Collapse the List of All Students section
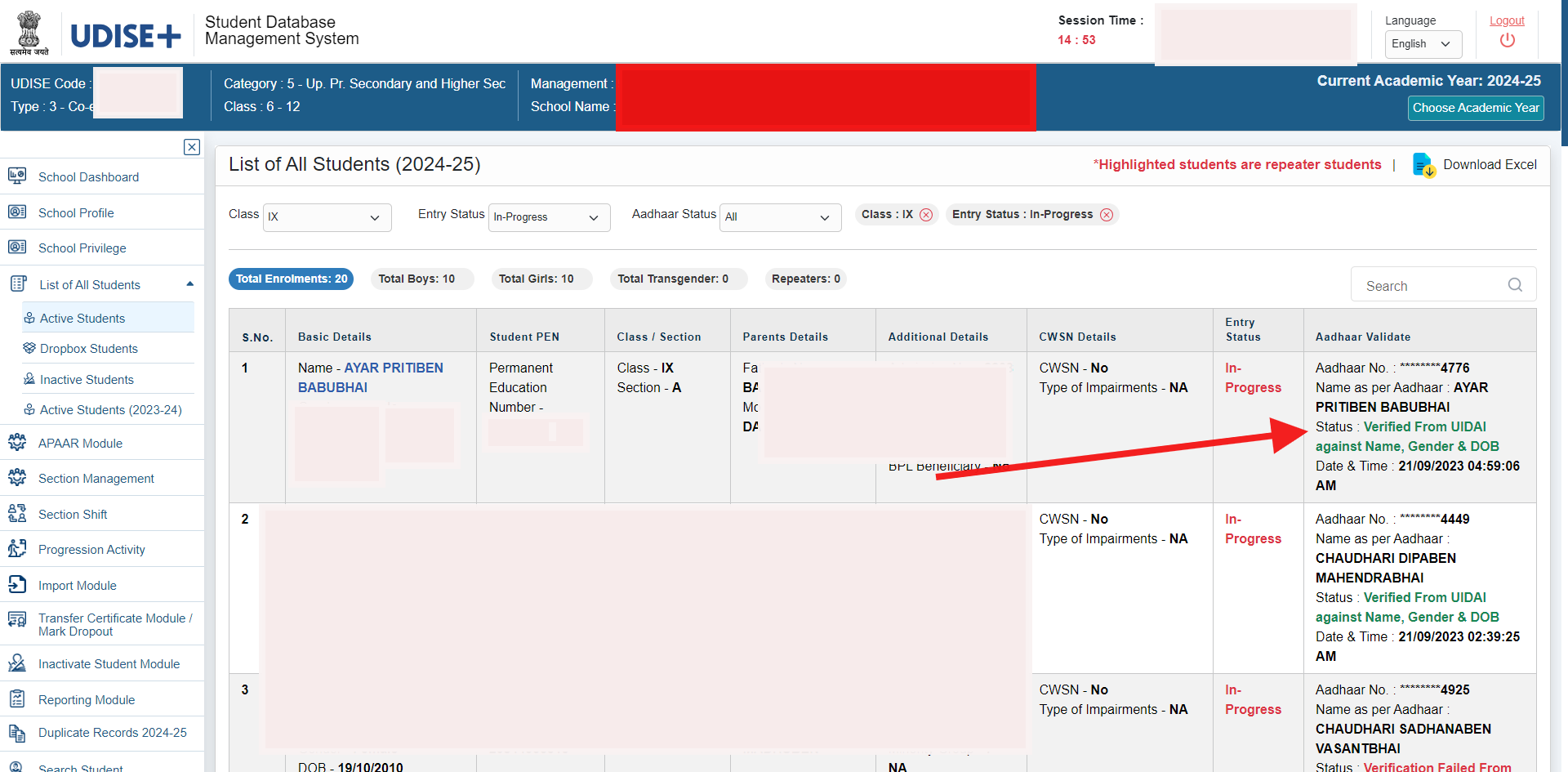Viewport: 1568px width, 772px height. click(x=189, y=283)
